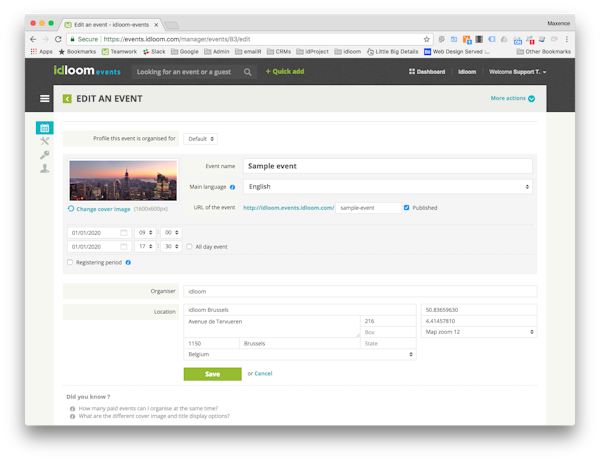Click the green back arrow icon
The height and width of the screenshot is (461, 600).
tap(67, 99)
